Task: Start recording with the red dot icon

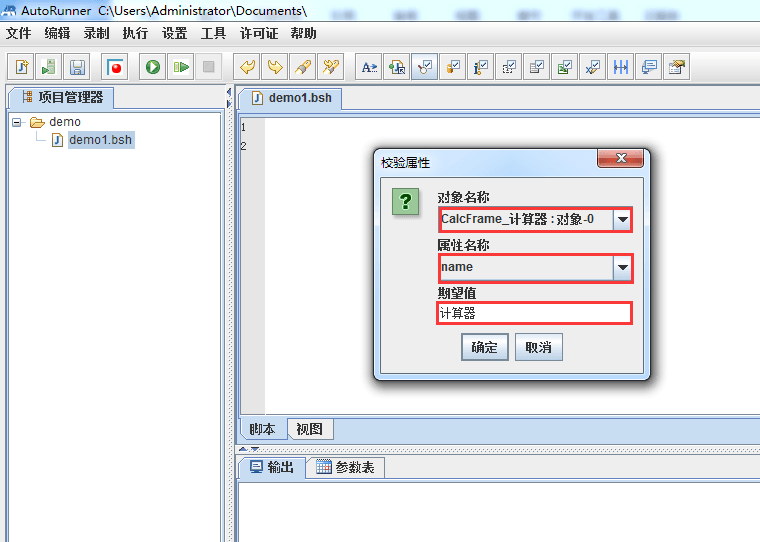Action: [115, 67]
